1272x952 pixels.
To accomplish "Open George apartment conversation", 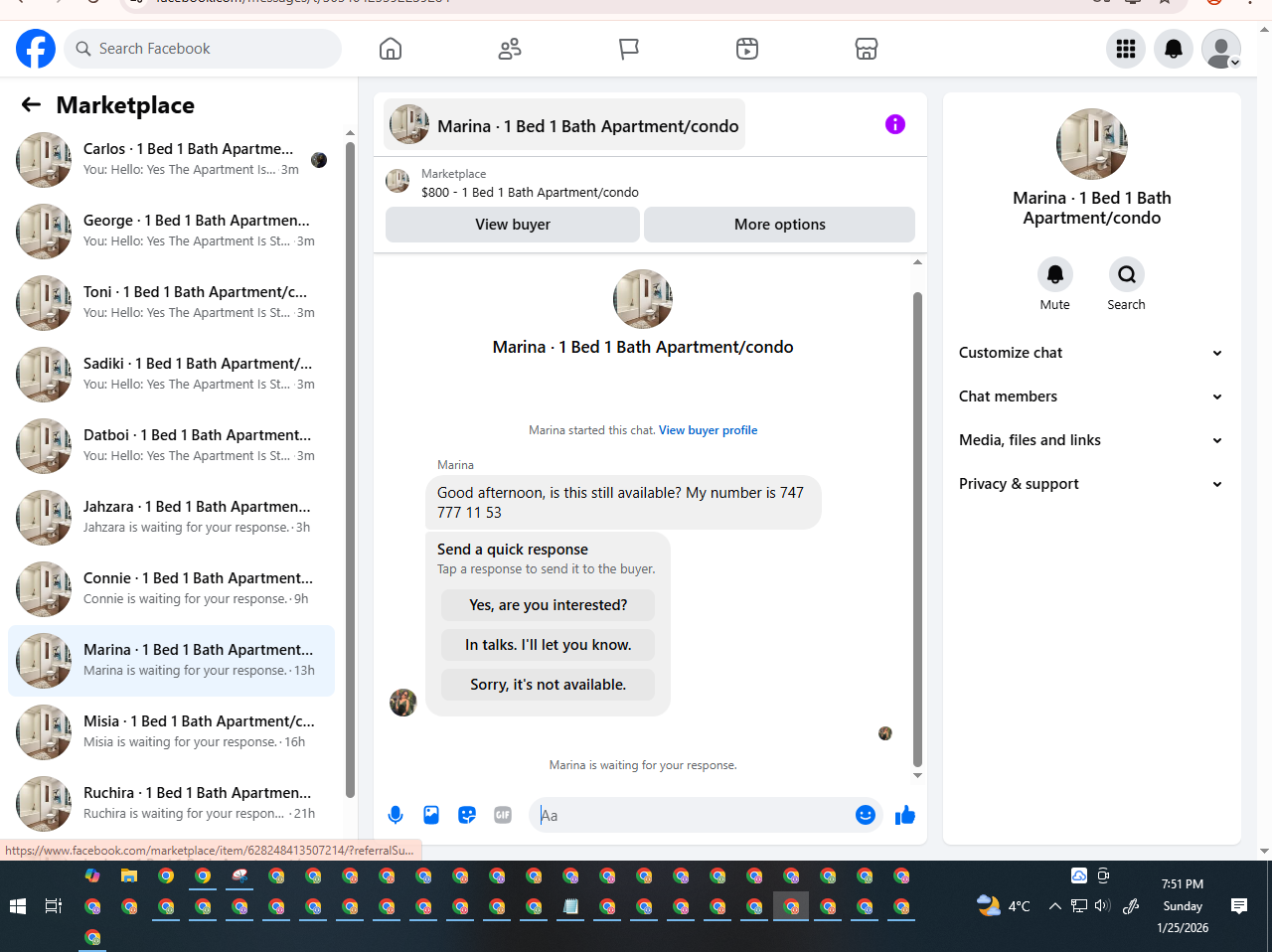I will (171, 232).
